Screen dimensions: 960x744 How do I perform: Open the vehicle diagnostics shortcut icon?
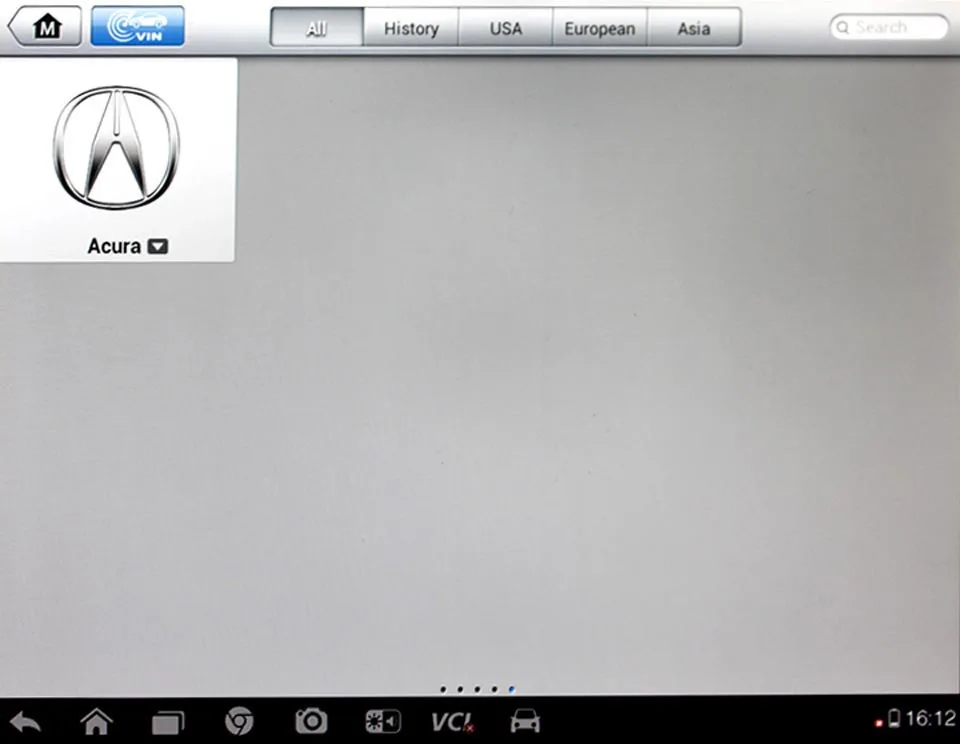[x=525, y=721]
